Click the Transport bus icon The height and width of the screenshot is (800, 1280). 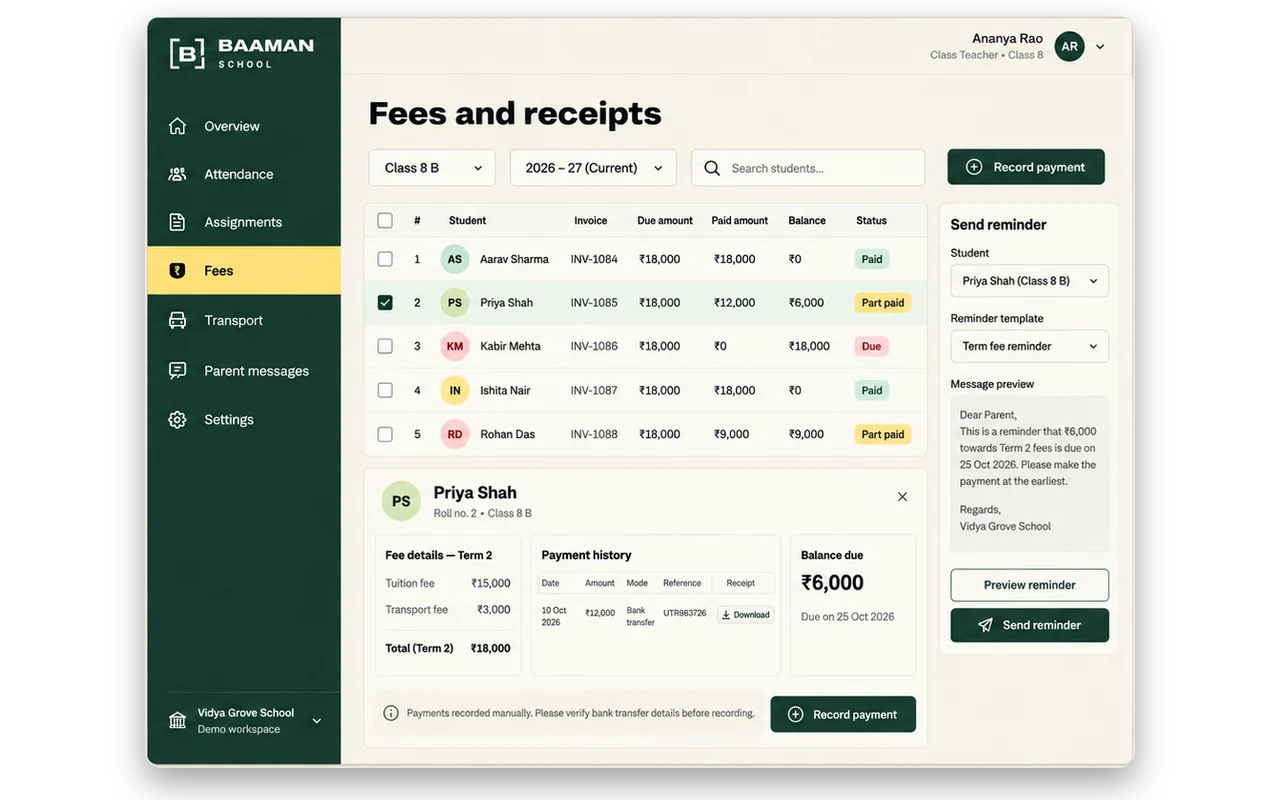178,320
